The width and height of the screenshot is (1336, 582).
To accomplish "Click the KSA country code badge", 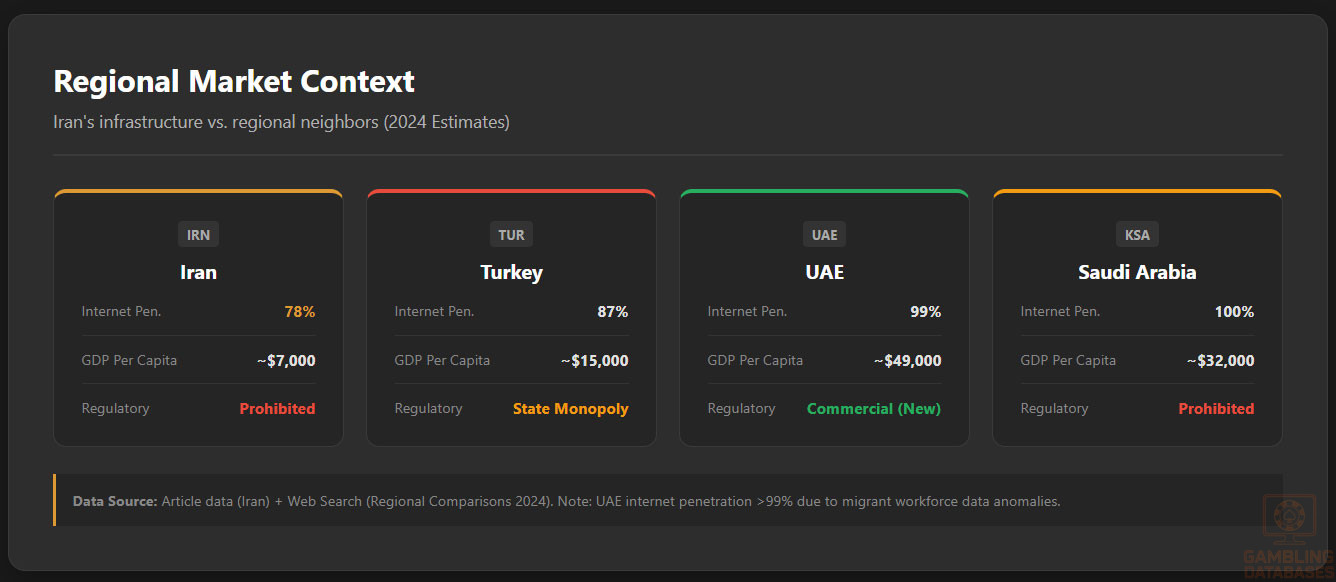I will pos(1137,235).
